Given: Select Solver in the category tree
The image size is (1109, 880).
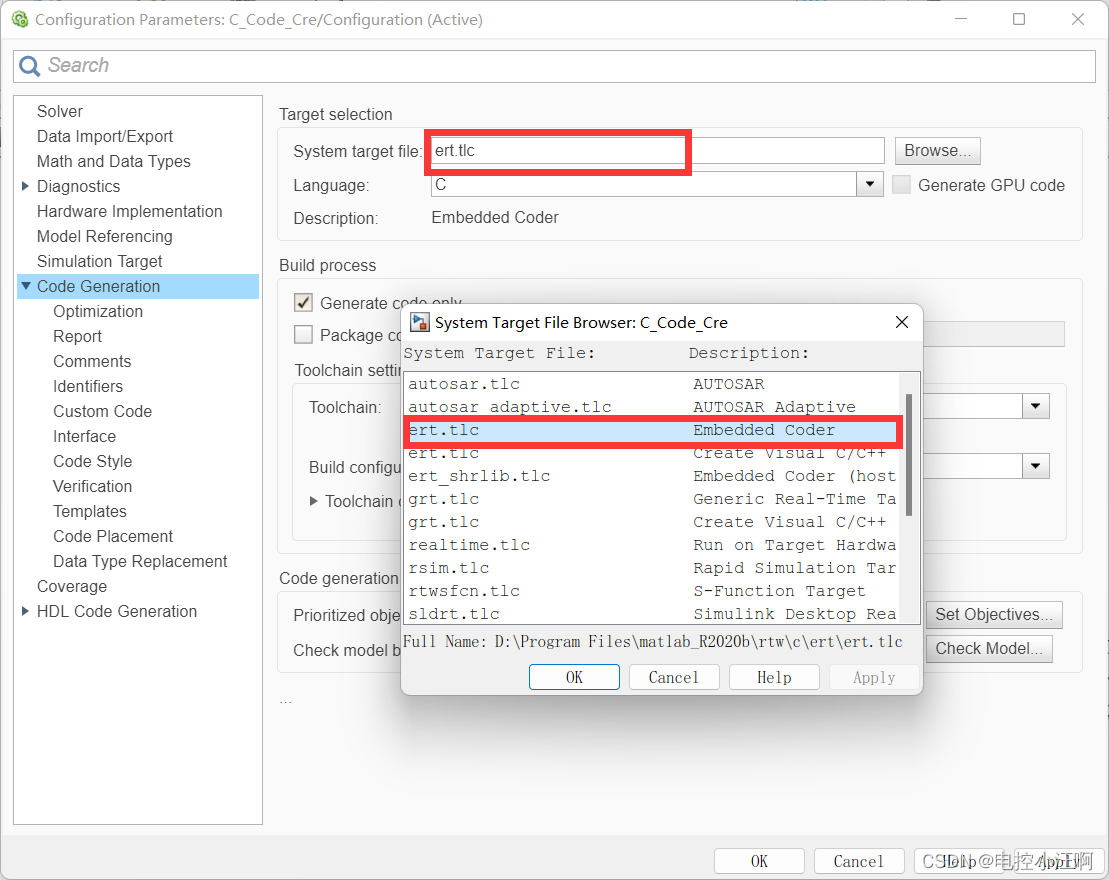Looking at the screenshot, I should (x=59, y=111).
